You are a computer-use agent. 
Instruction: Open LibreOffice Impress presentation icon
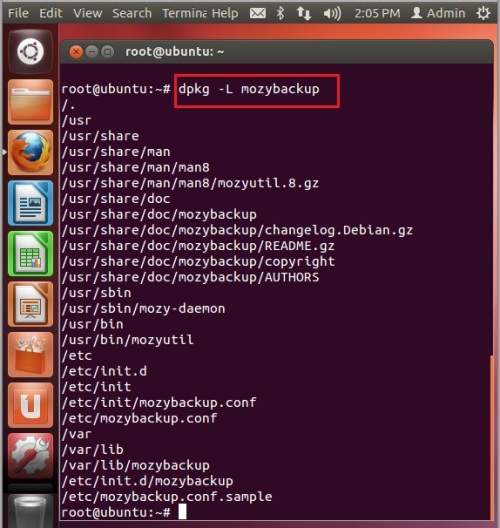point(30,304)
